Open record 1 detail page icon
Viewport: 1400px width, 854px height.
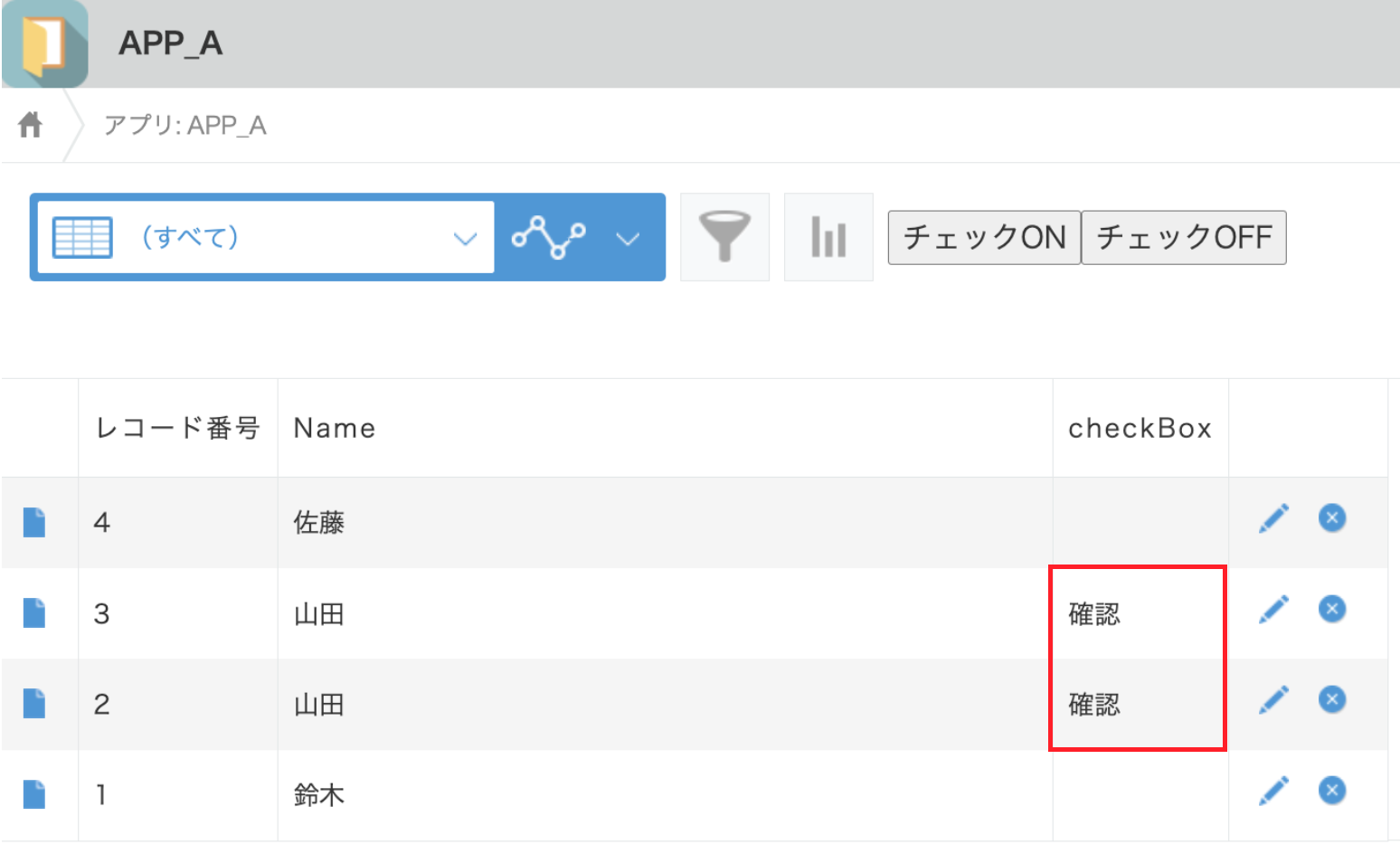33,793
